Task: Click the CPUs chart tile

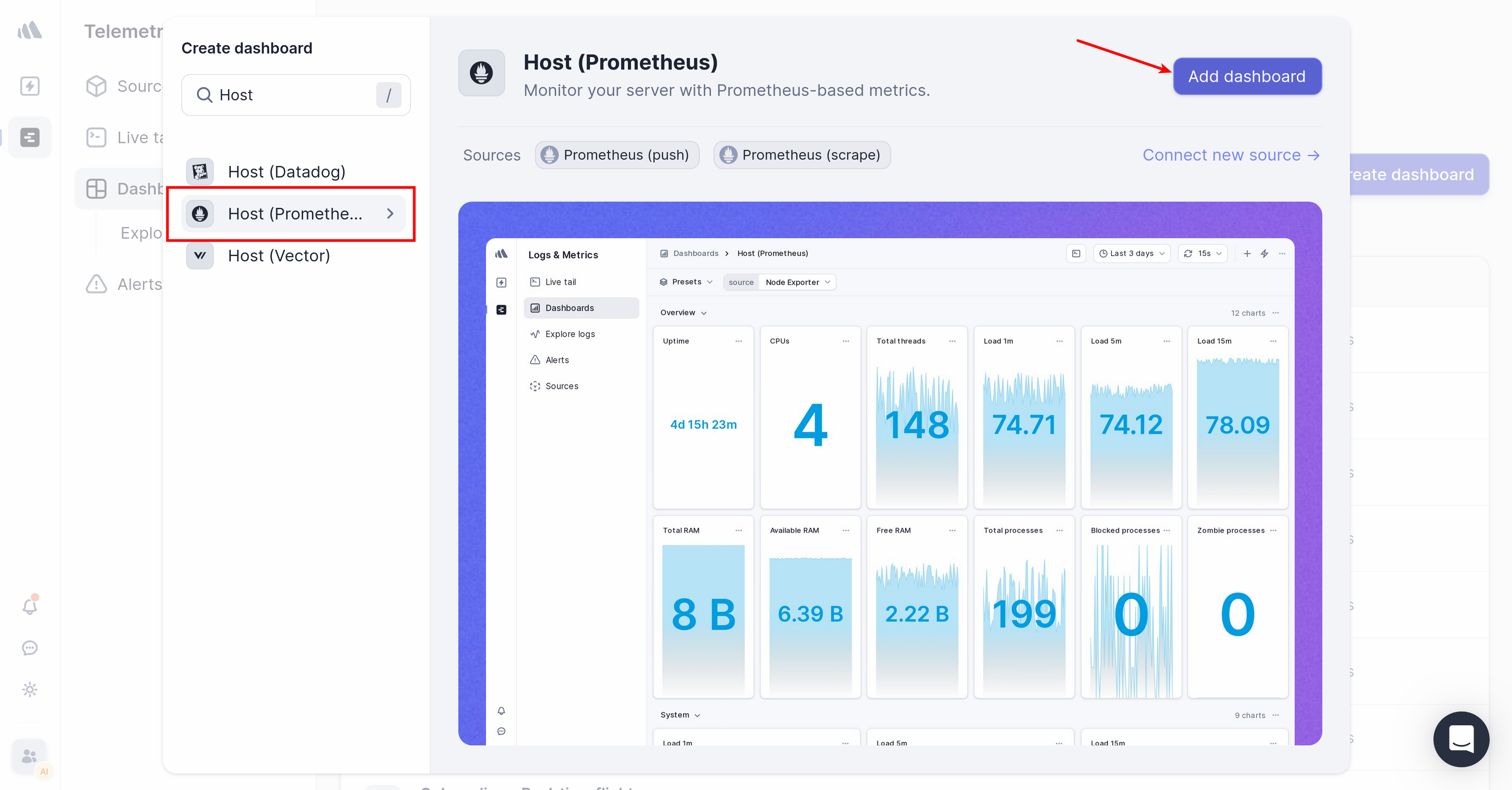Action: [x=810, y=418]
